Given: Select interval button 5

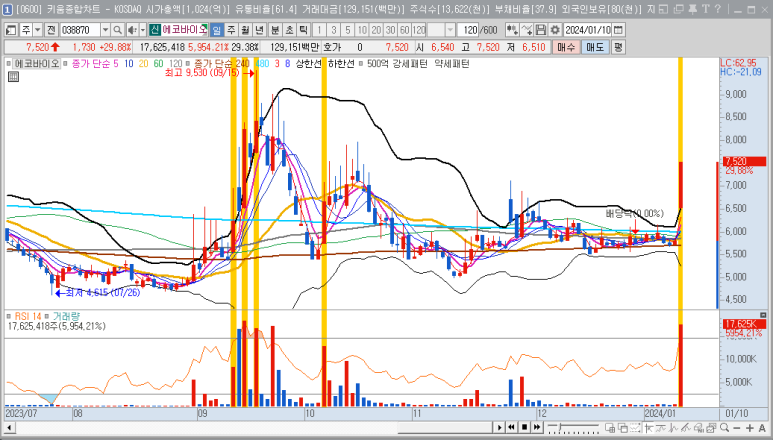Looking at the screenshot, I should 348,30.
